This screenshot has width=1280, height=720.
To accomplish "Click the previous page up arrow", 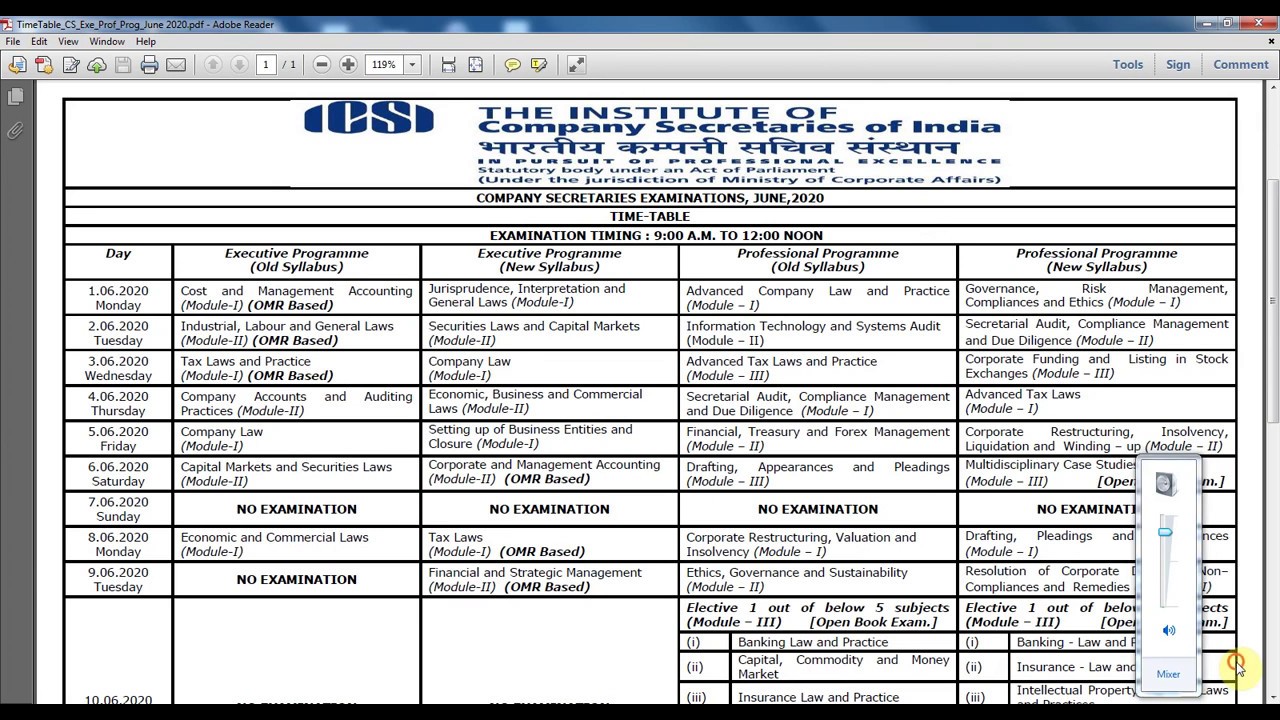I will [x=213, y=64].
